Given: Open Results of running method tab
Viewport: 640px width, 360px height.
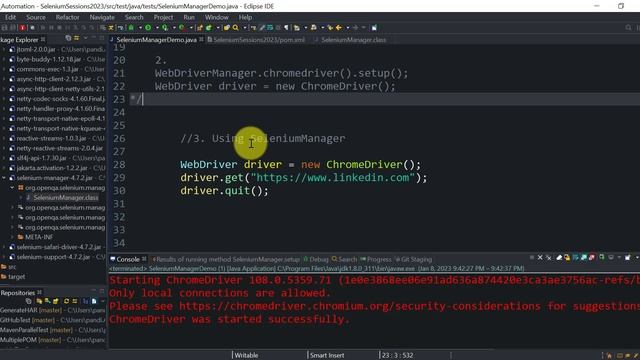Looking at the screenshot, I should click(226, 259).
